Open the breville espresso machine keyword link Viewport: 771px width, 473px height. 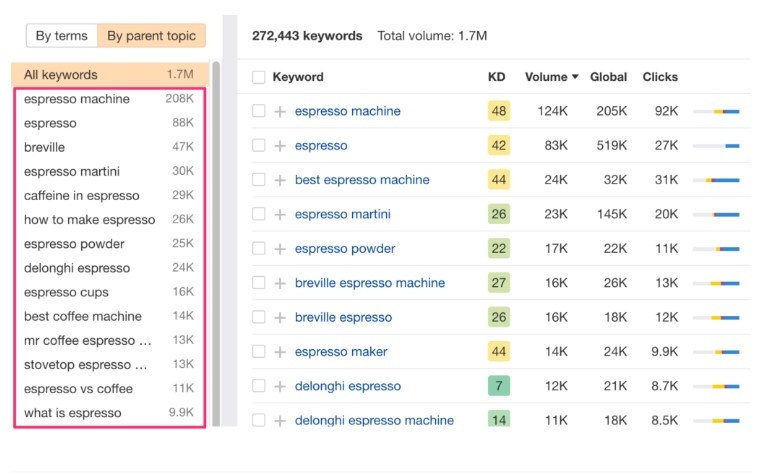pos(369,284)
